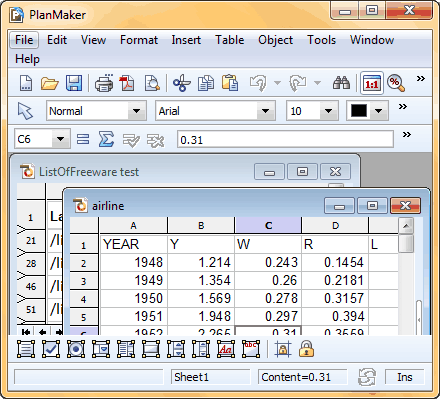
Task: Toggle sheet protection padlock icon
Action: click(x=306, y=349)
